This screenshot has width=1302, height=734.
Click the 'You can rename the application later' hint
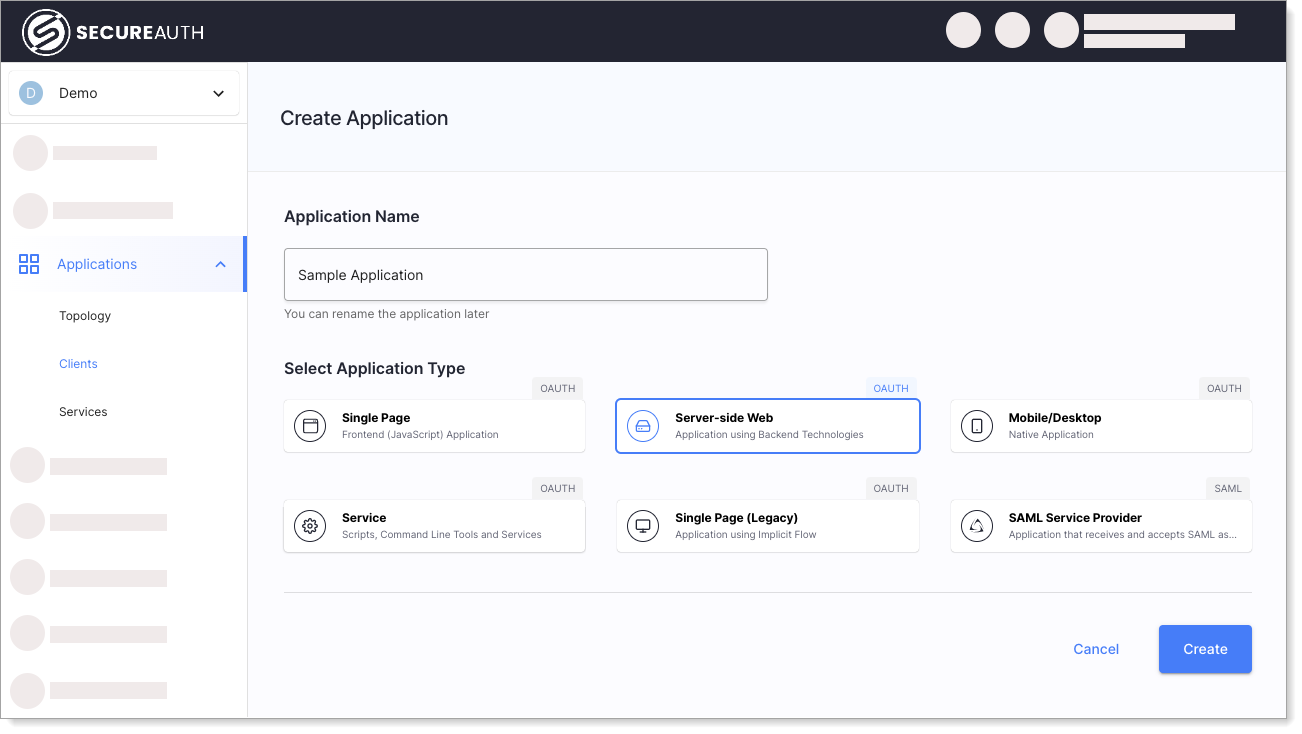click(x=387, y=314)
